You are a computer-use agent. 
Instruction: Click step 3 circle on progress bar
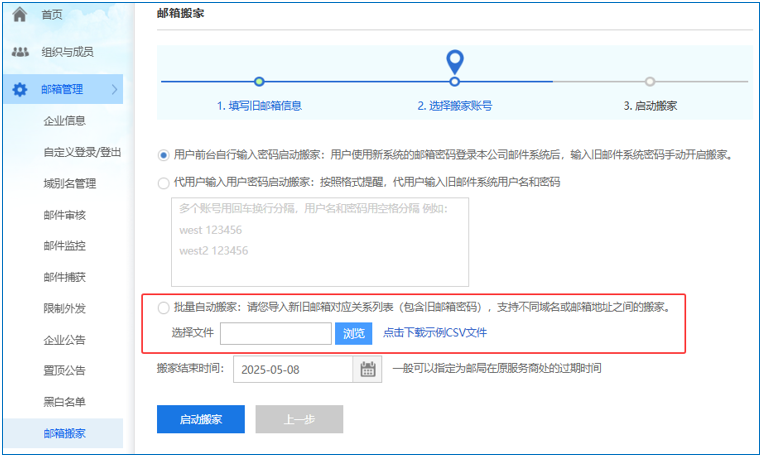(x=650, y=81)
